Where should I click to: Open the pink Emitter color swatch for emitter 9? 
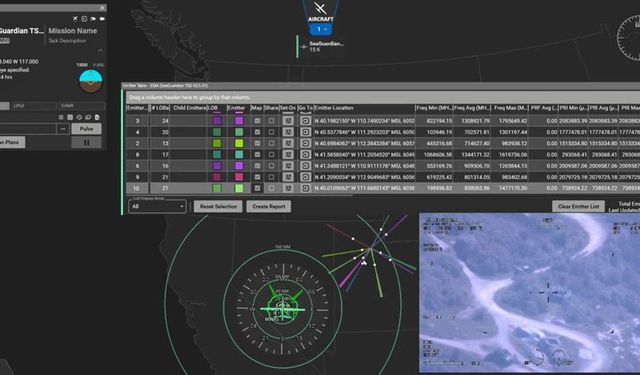click(x=239, y=177)
